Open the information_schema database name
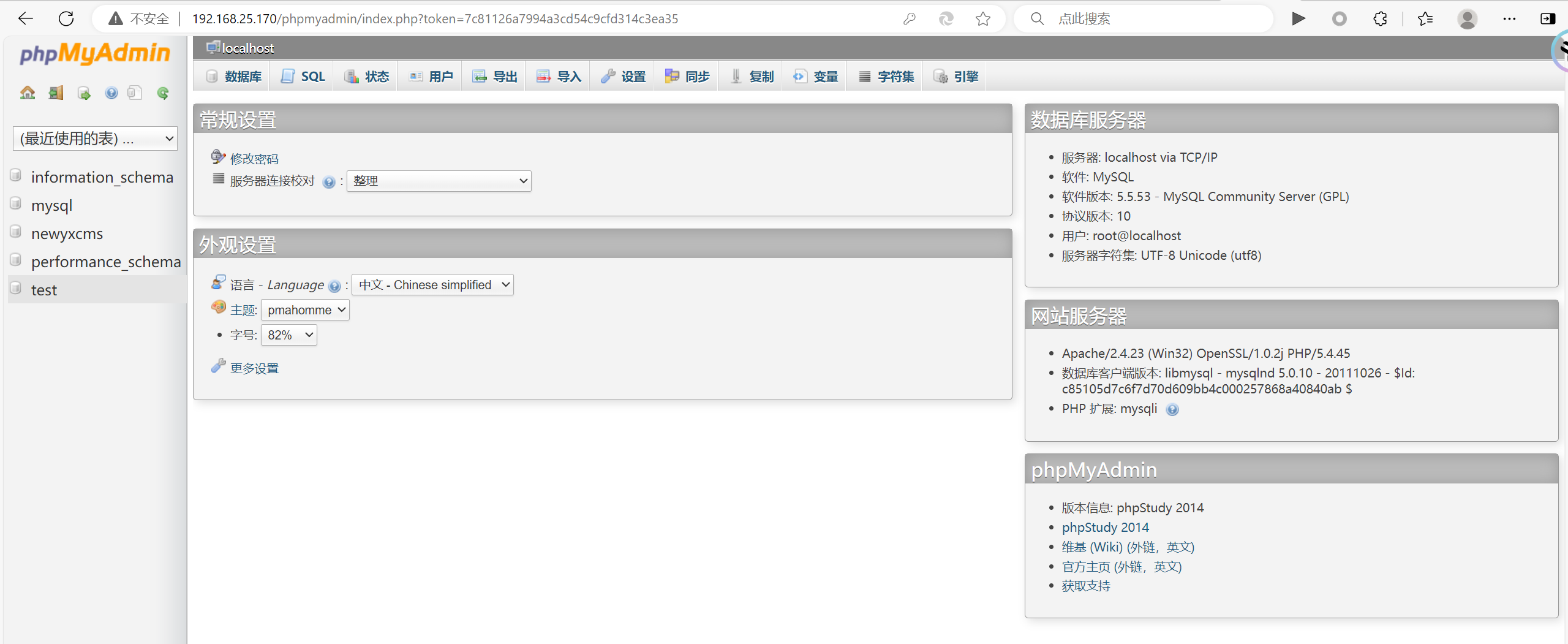This screenshot has height=644, width=1568. pos(102,177)
